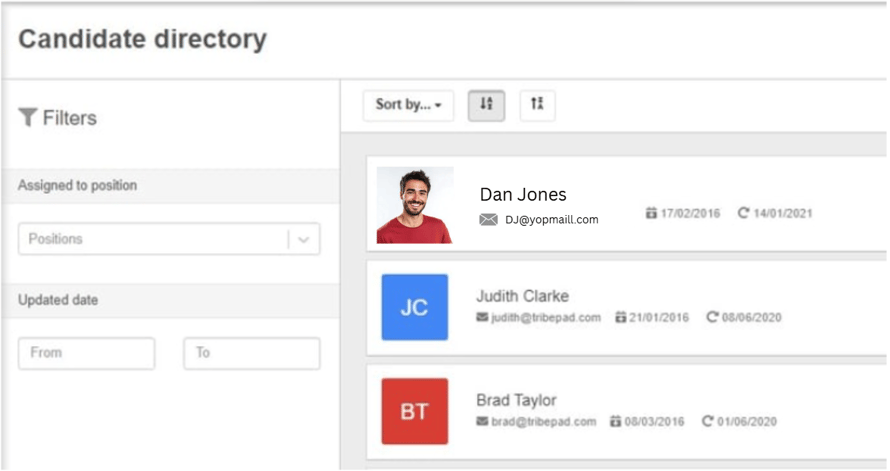The image size is (890, 471).
Task: Click the refresh icon beside 14/01/2021
Action: tap(743, 214)
